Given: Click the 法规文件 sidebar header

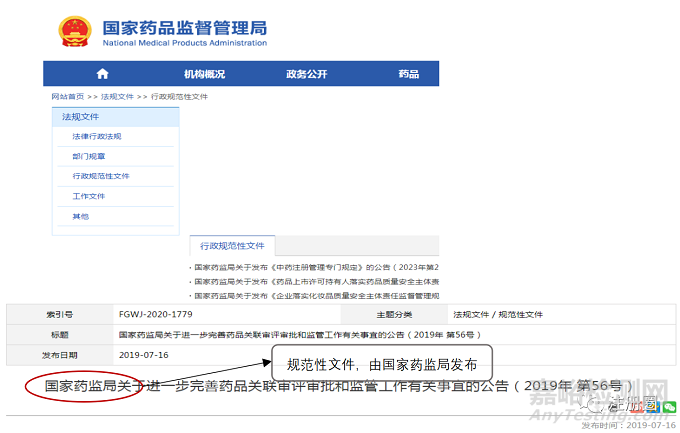Looking at the screenshot, I should (x=80, y=117).
